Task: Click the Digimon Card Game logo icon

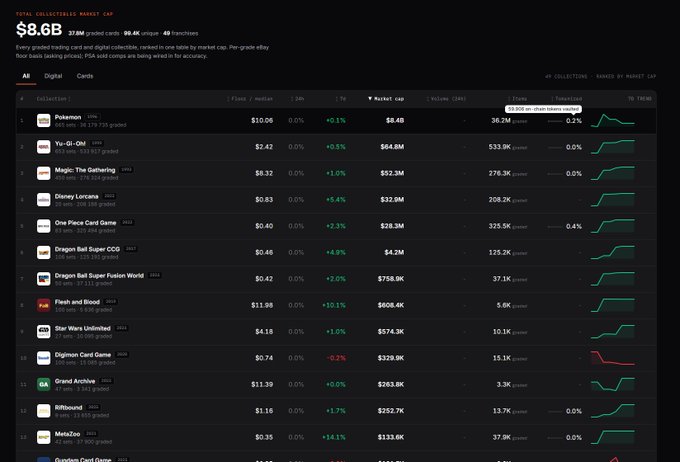Action: pyautogui.click(x=43, y=358)
